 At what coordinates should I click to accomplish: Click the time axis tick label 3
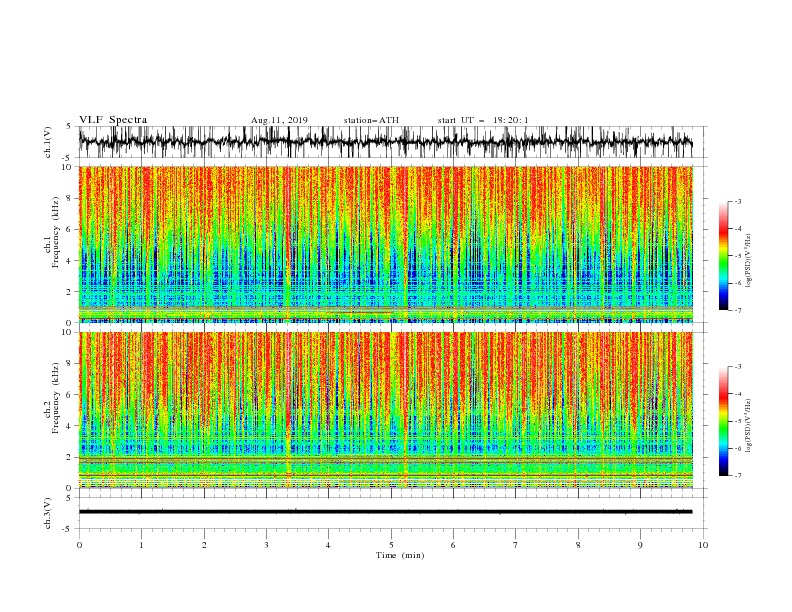click(266, 545)
